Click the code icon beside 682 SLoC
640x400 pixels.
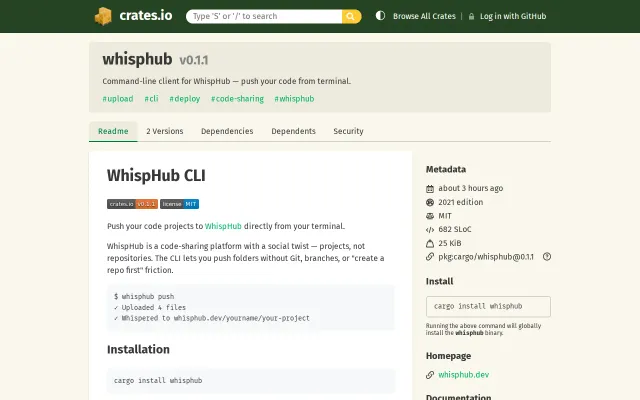click(x=430, y=229)
